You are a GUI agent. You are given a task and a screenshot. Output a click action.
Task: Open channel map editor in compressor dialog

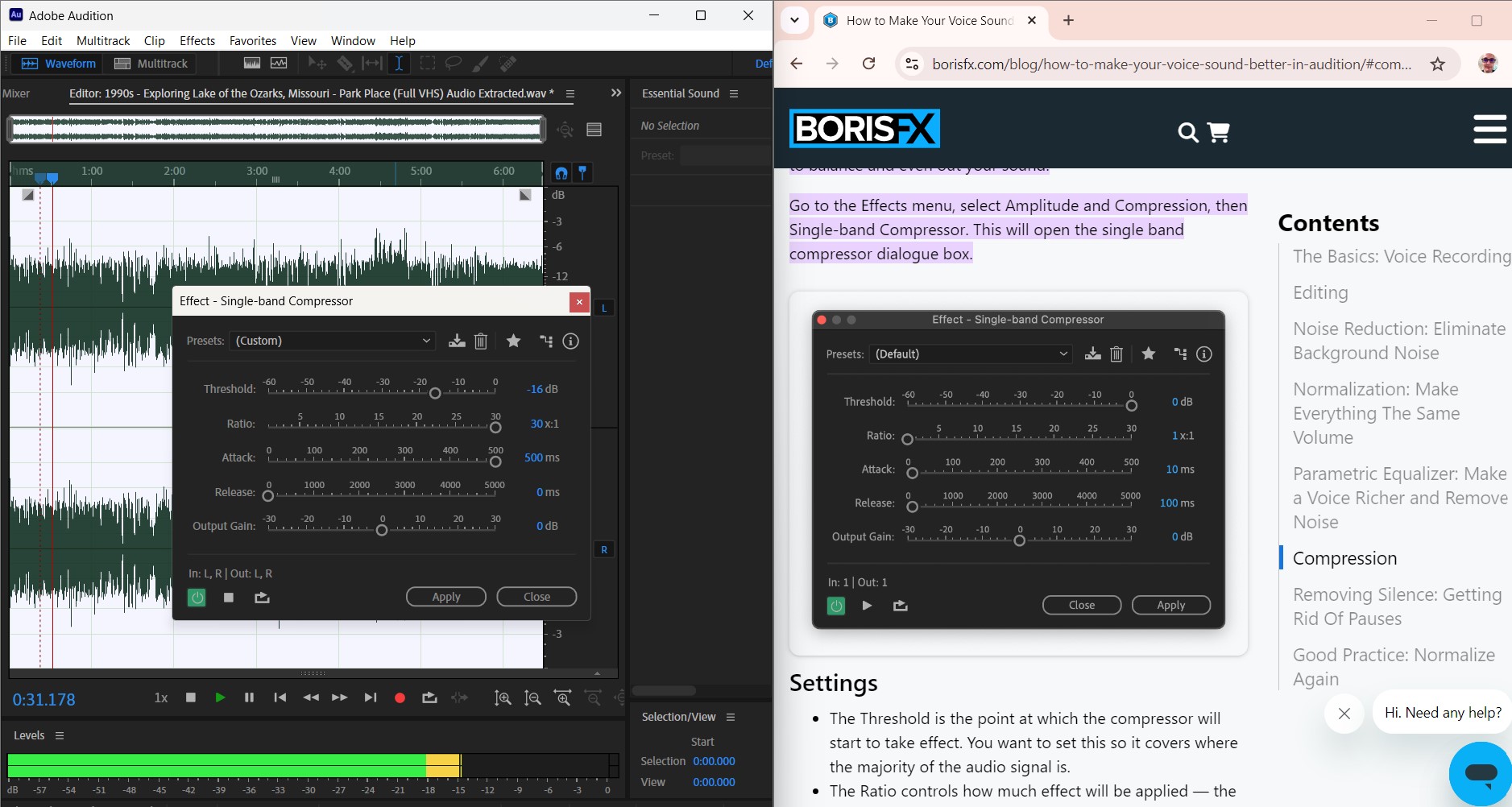[x=546, y=341]
